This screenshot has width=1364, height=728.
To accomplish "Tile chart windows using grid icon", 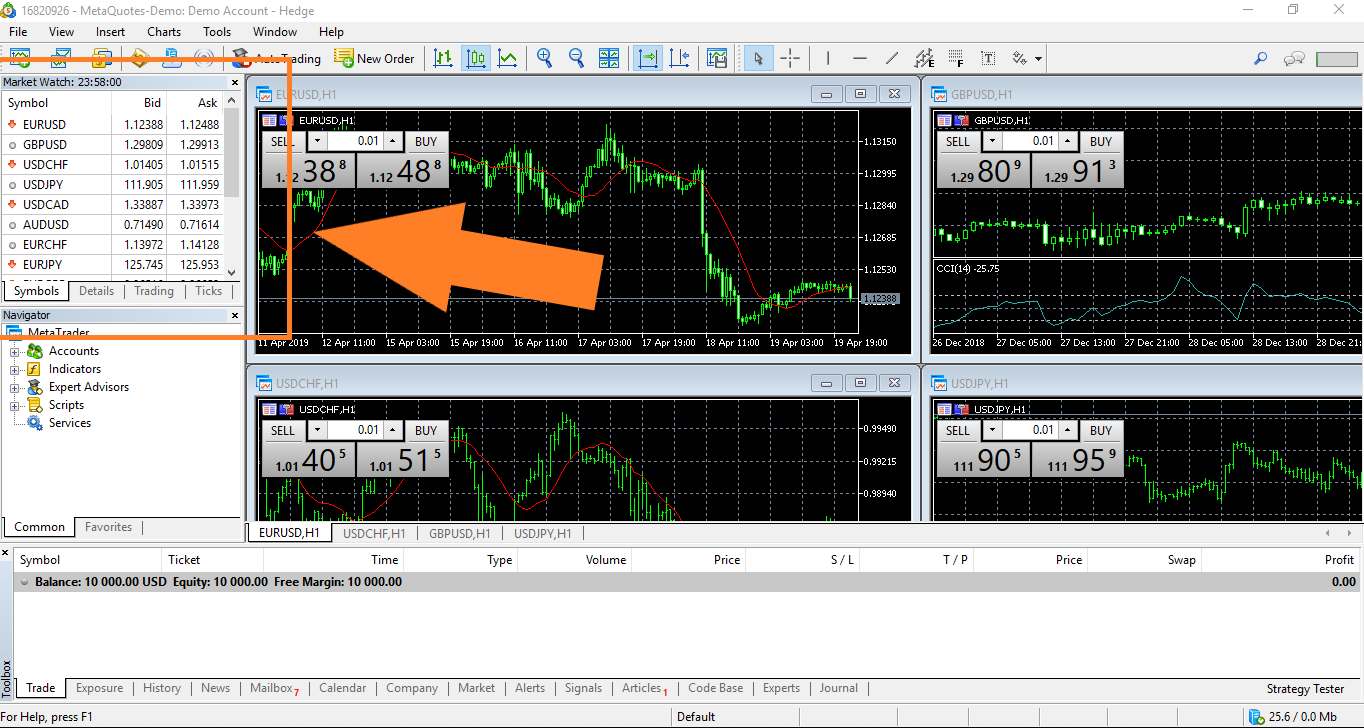I will click(609, 58).
